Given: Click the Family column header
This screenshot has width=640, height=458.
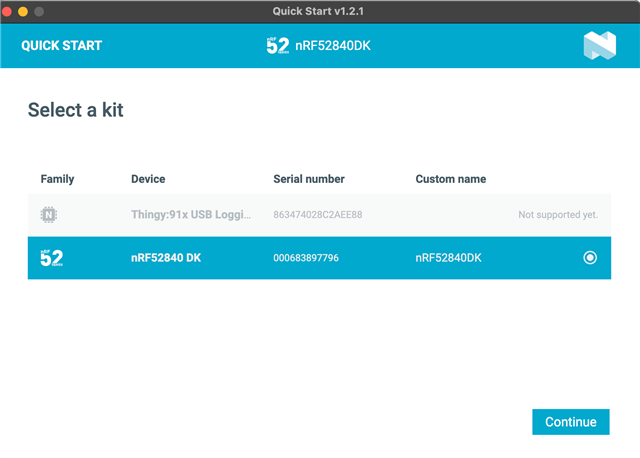Looking at the screenshot, I should [x=57, y=179].
